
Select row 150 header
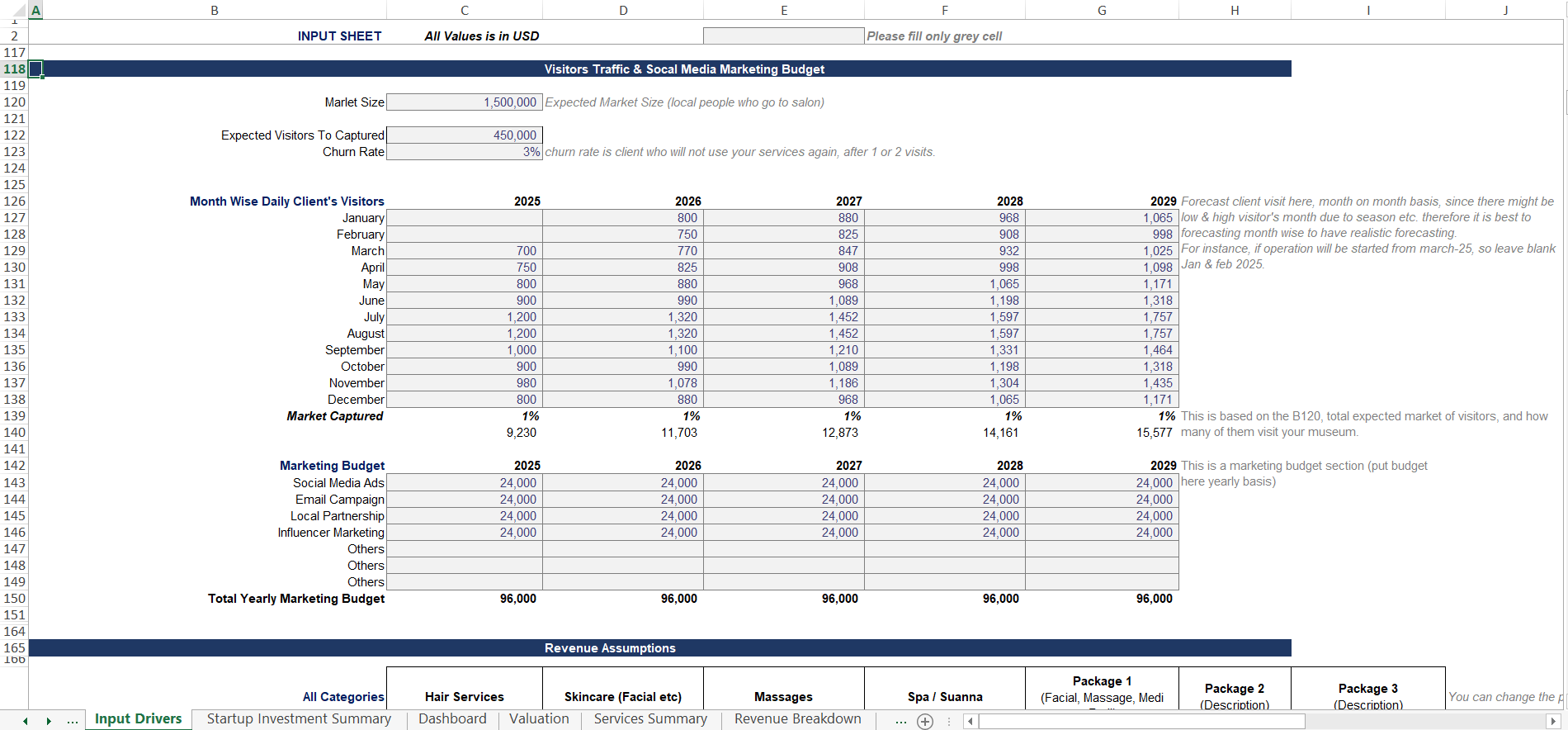click(14, 599)
